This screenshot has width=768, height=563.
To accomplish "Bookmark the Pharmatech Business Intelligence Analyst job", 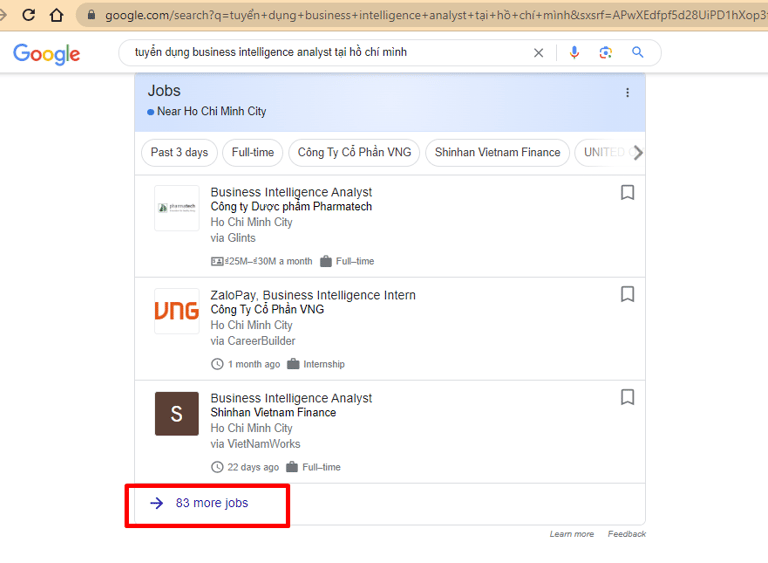I will [x=627, y=193].
